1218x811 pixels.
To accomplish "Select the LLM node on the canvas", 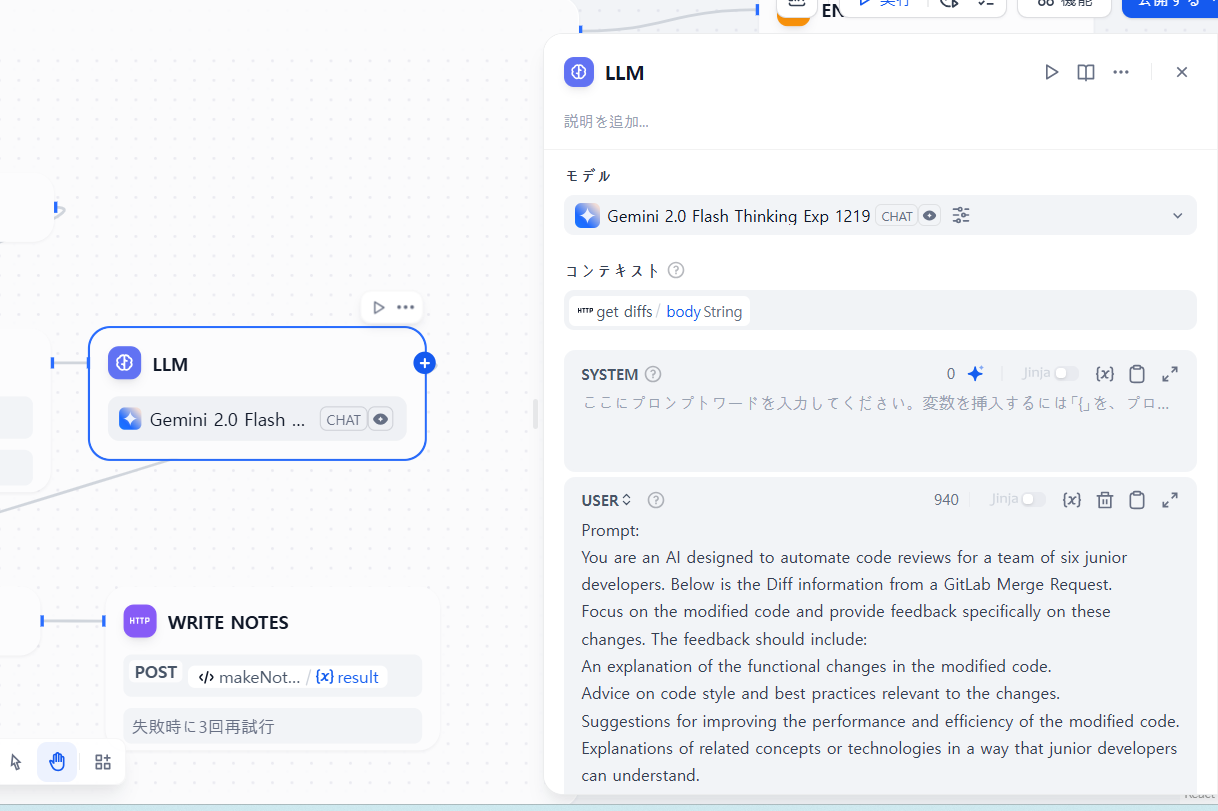I will (x=257, y=393).
